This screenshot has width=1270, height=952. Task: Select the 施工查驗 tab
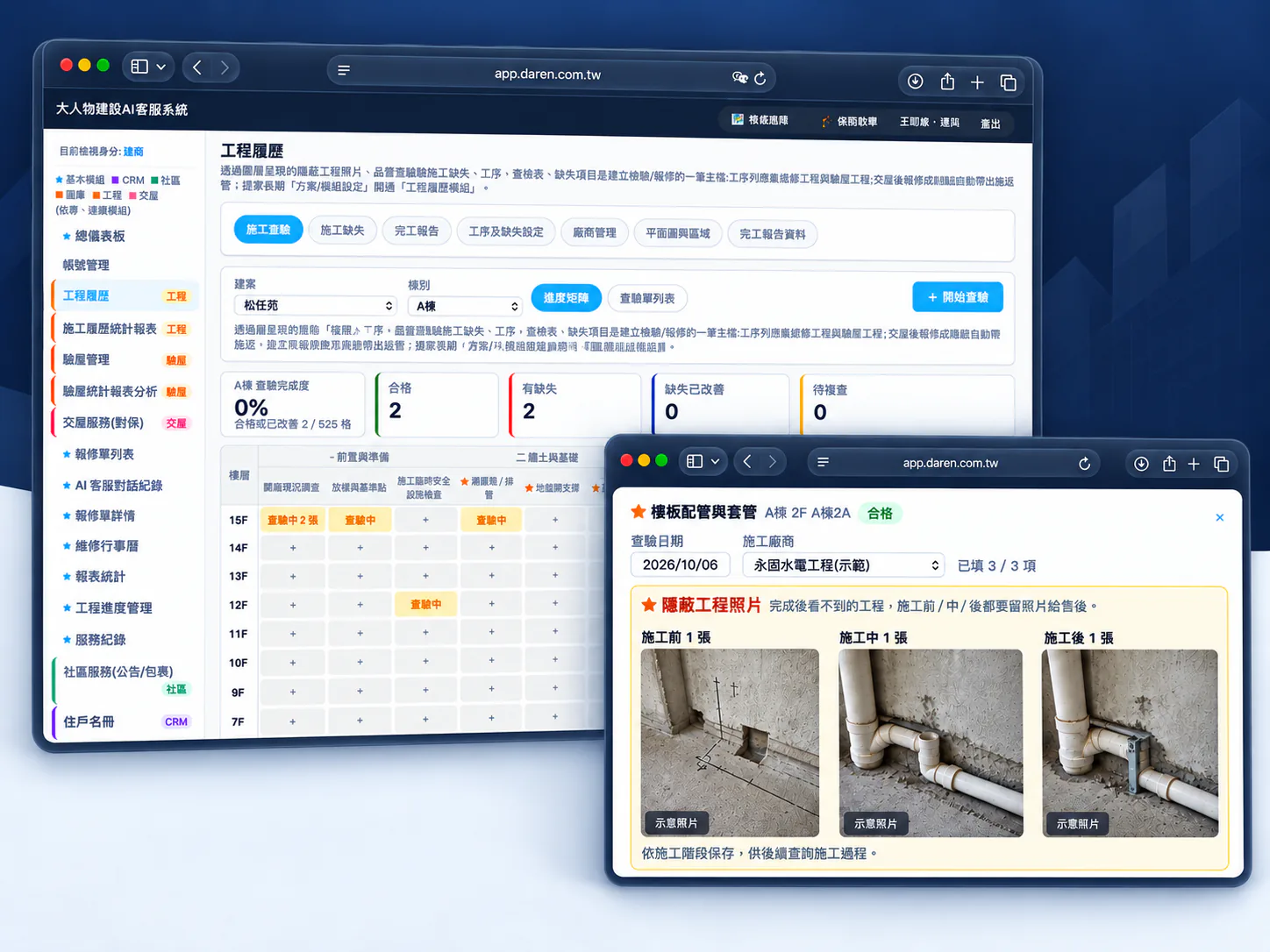click(x=268, y=229)
